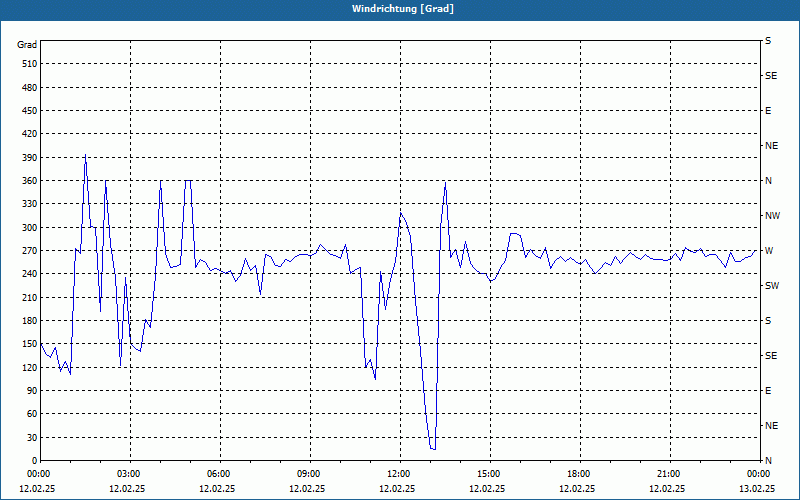Click the SW compass direction label
Viewport: 800px width, 500px height.
tap(772, 286)
